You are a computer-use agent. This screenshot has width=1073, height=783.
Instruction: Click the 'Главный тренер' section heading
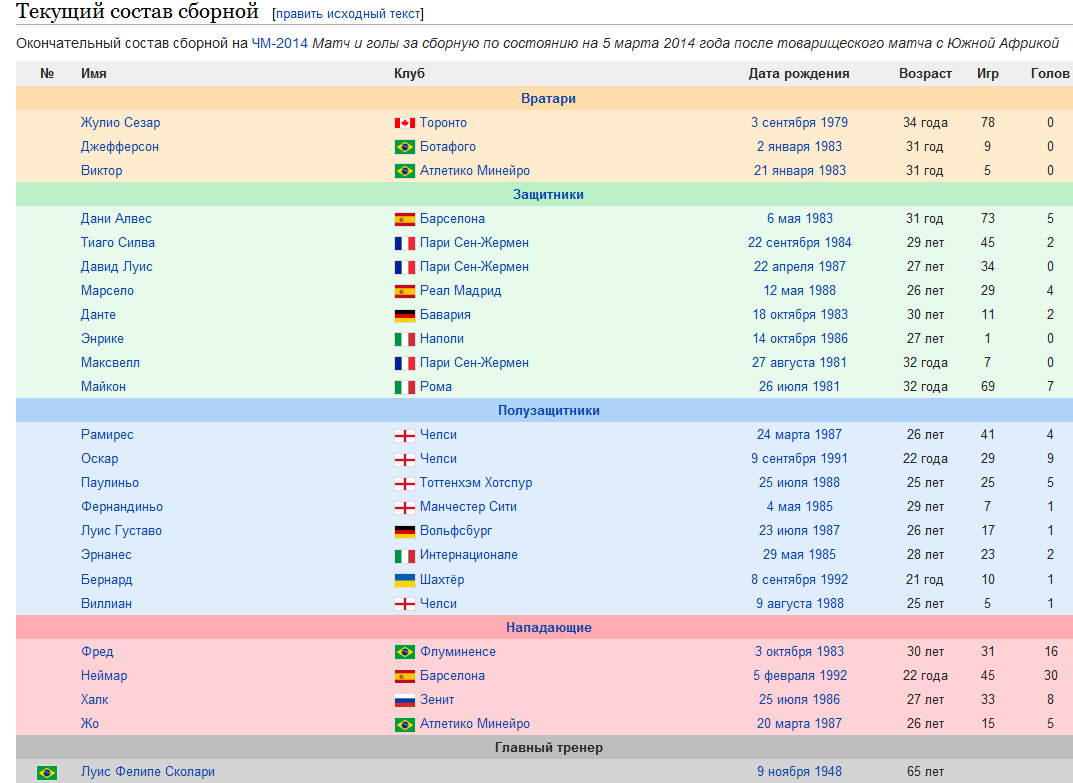pos(549,747)
